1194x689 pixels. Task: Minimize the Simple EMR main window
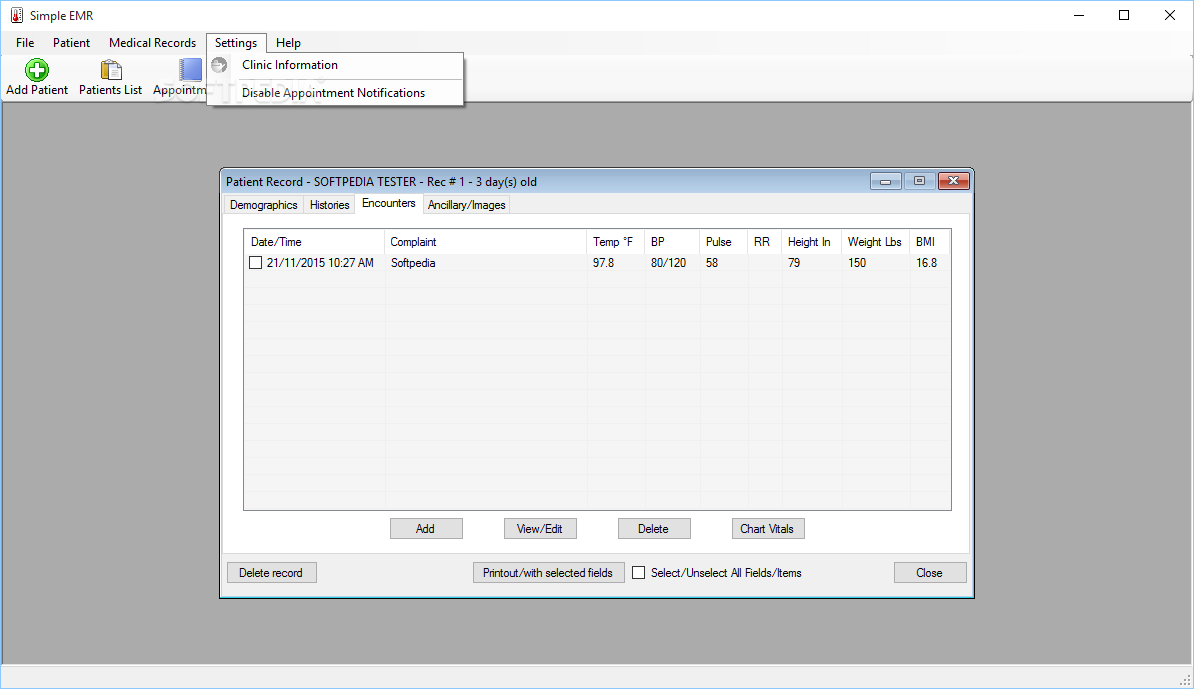tap(1079, 15)
